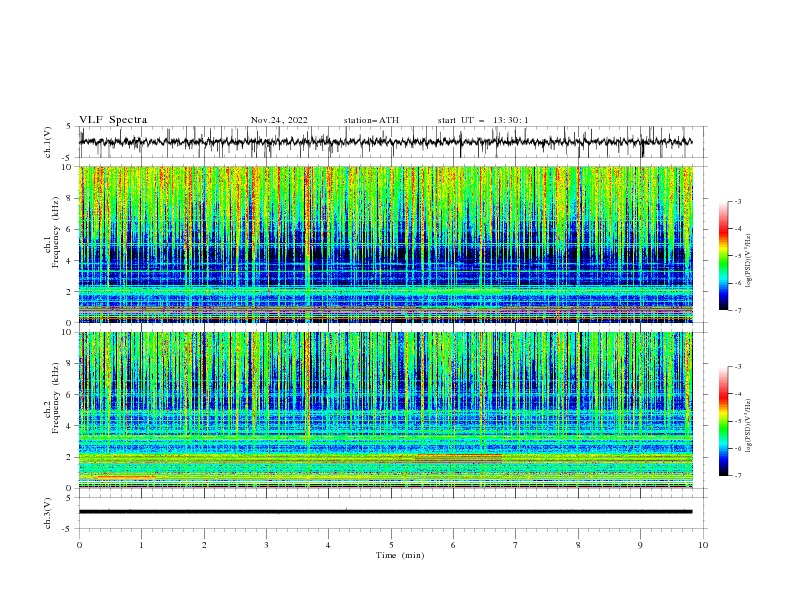Click the "Time (min)" axis label
This screenshot has height=612, width=792.
[400, 555]
